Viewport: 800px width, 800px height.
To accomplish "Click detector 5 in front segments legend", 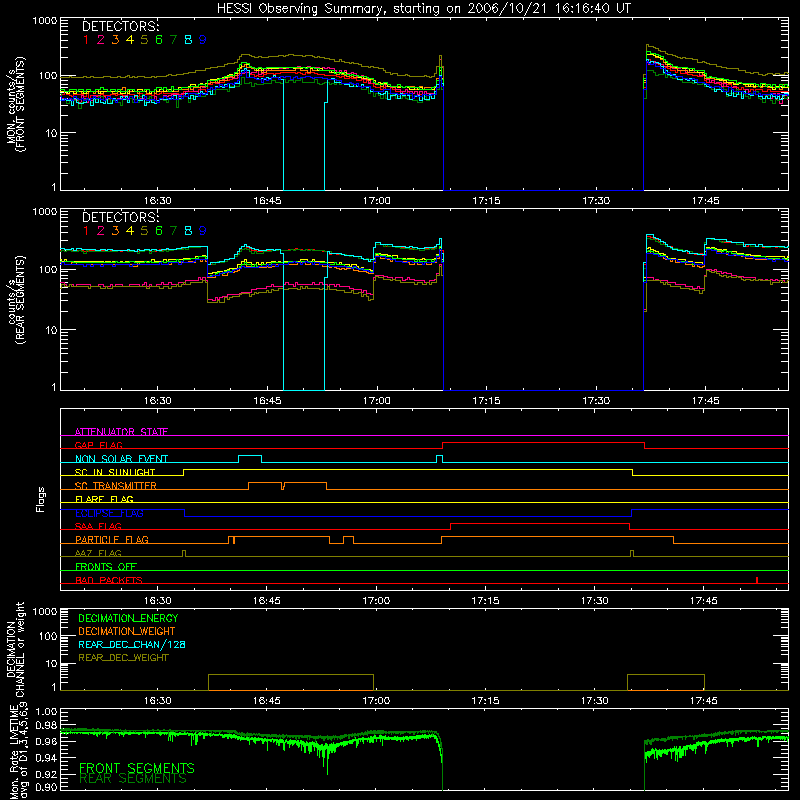I will tap(144, 40).
